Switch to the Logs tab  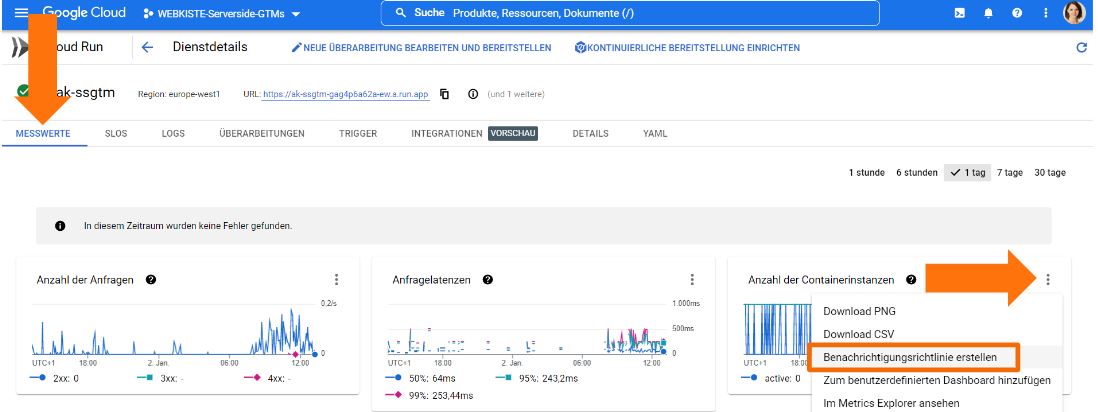pyautogui.click(x=173, y=133)
